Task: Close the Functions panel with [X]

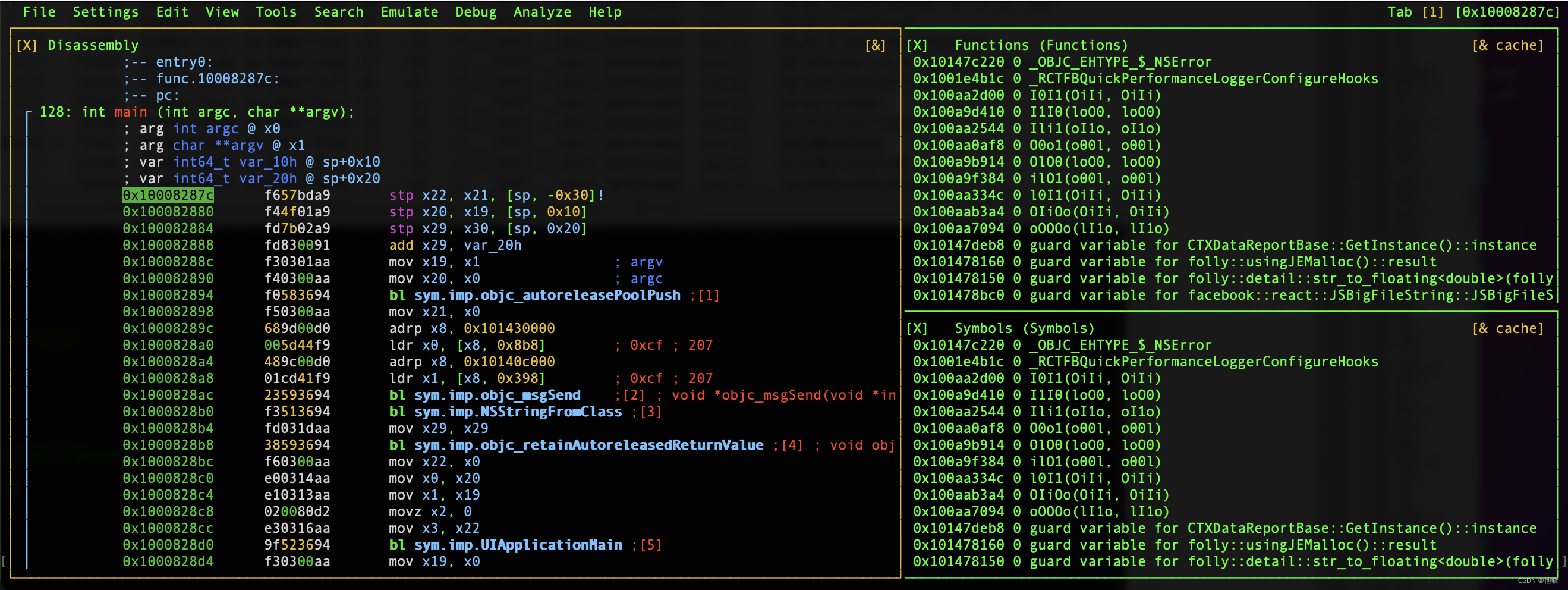Action: [x=917, y=45]
